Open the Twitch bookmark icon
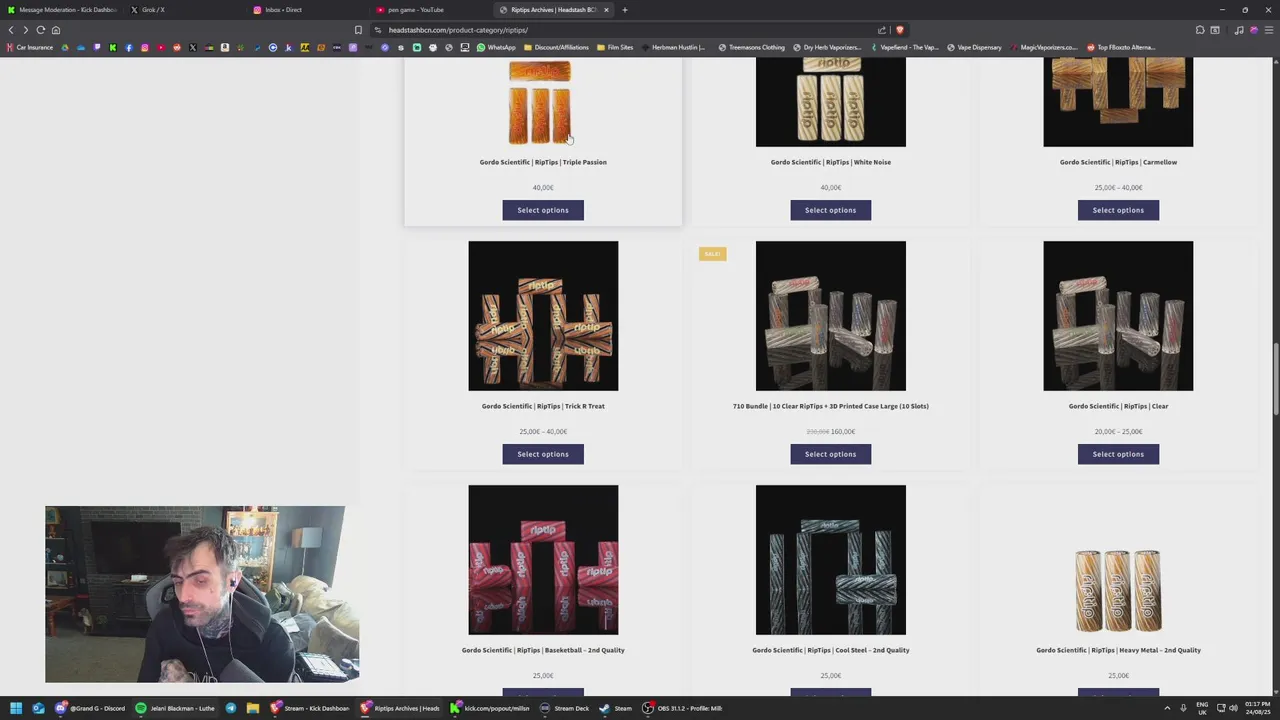 point(97,47)
